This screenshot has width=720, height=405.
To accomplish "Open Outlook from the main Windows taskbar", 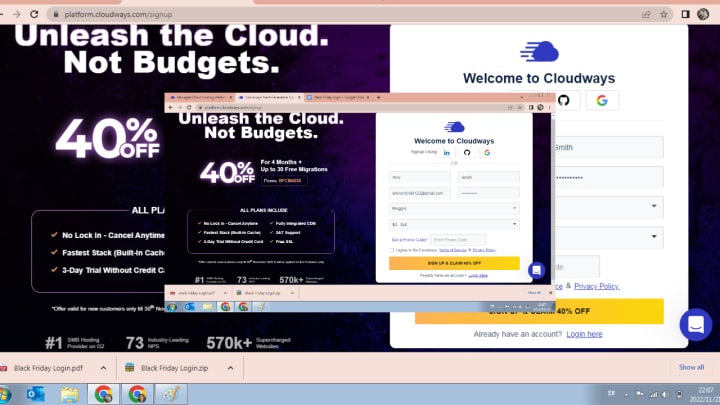I will pos(35,394).
